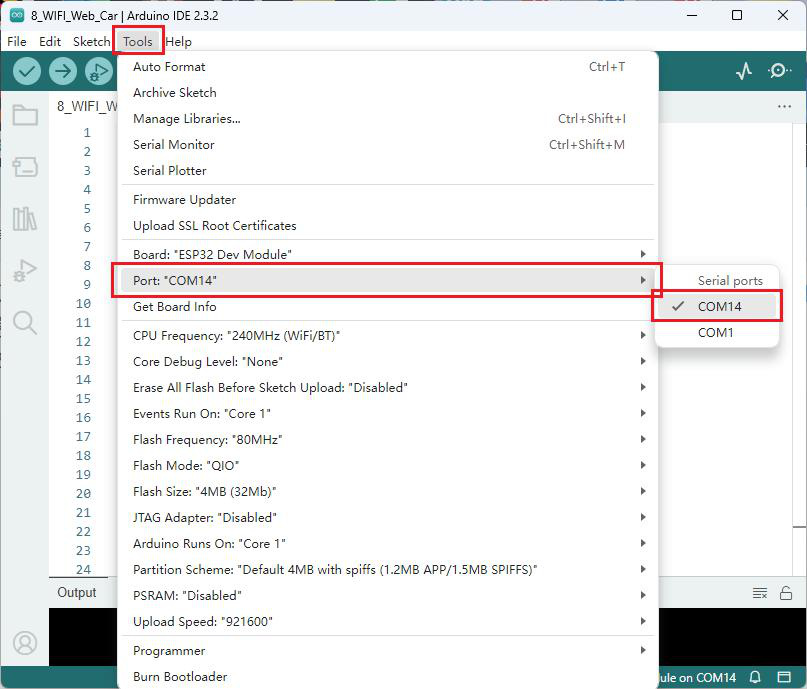This screenshot has height=689, width=807.
Task: Open the user account profile icon
Action: [25, 643]
